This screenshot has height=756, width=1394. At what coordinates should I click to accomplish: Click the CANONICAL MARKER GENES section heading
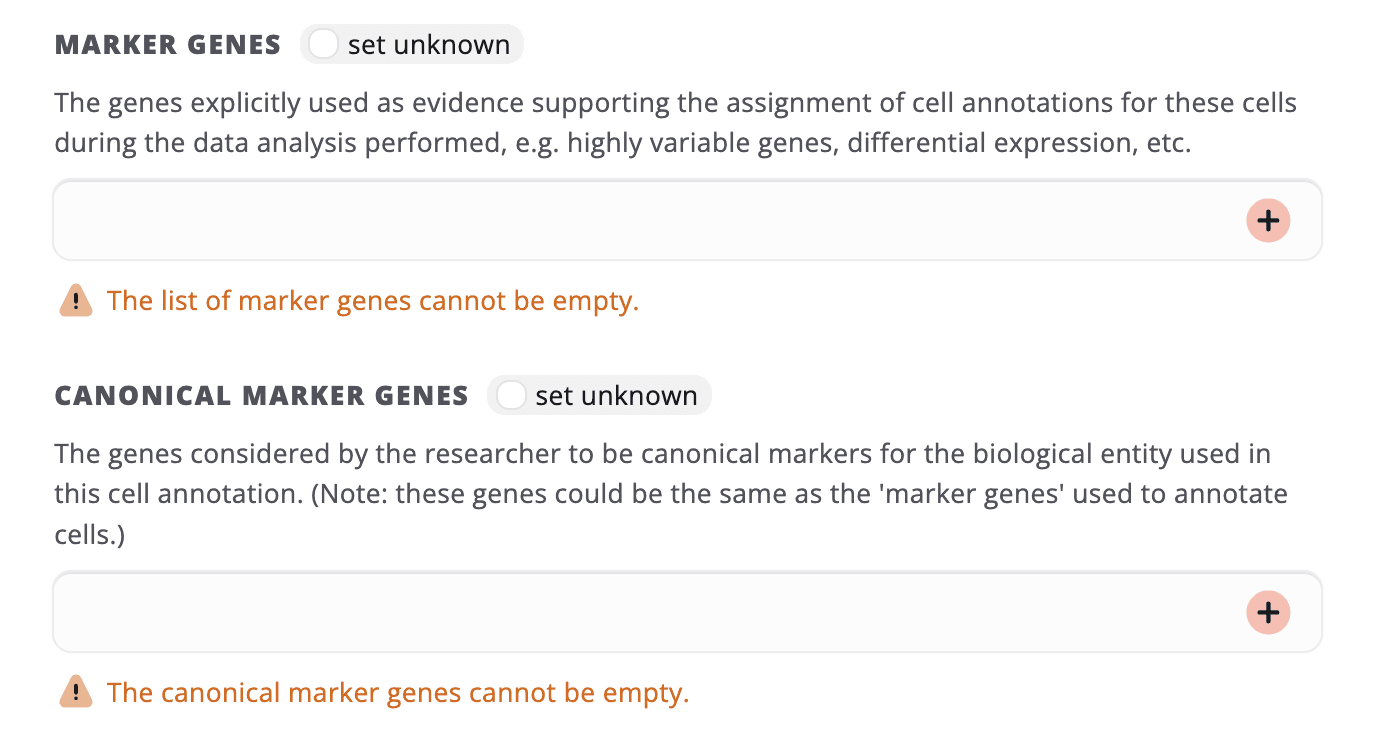(x=261, y=395)
